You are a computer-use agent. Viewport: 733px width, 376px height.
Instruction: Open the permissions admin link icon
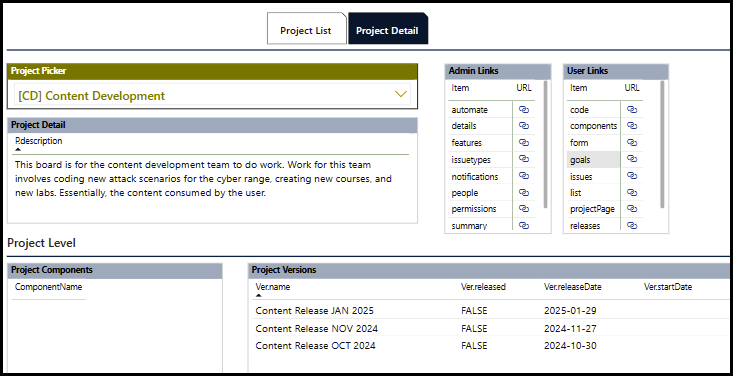tap(524, 209)
